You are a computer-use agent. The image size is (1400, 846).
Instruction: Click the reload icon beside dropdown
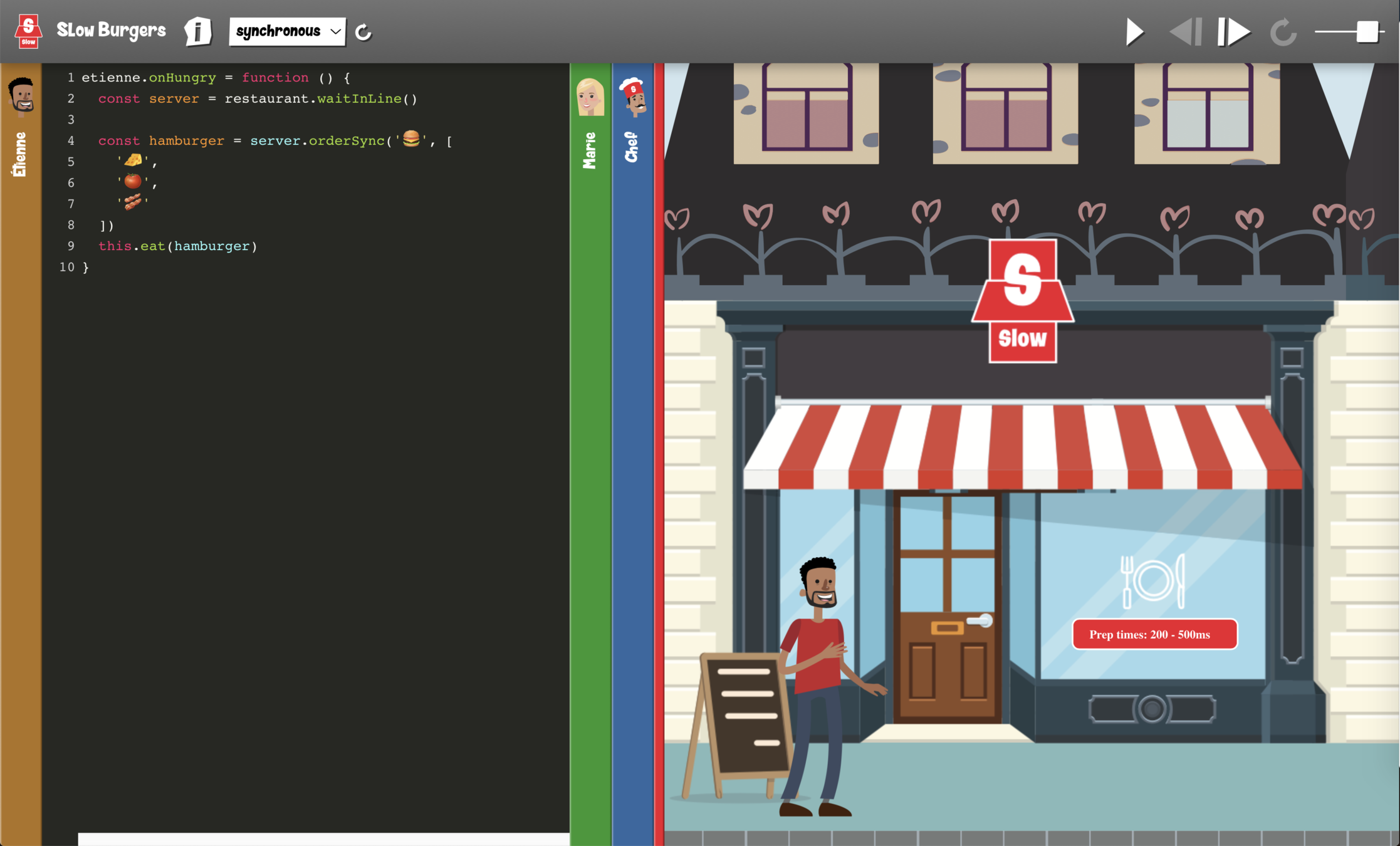pos(363,32)
